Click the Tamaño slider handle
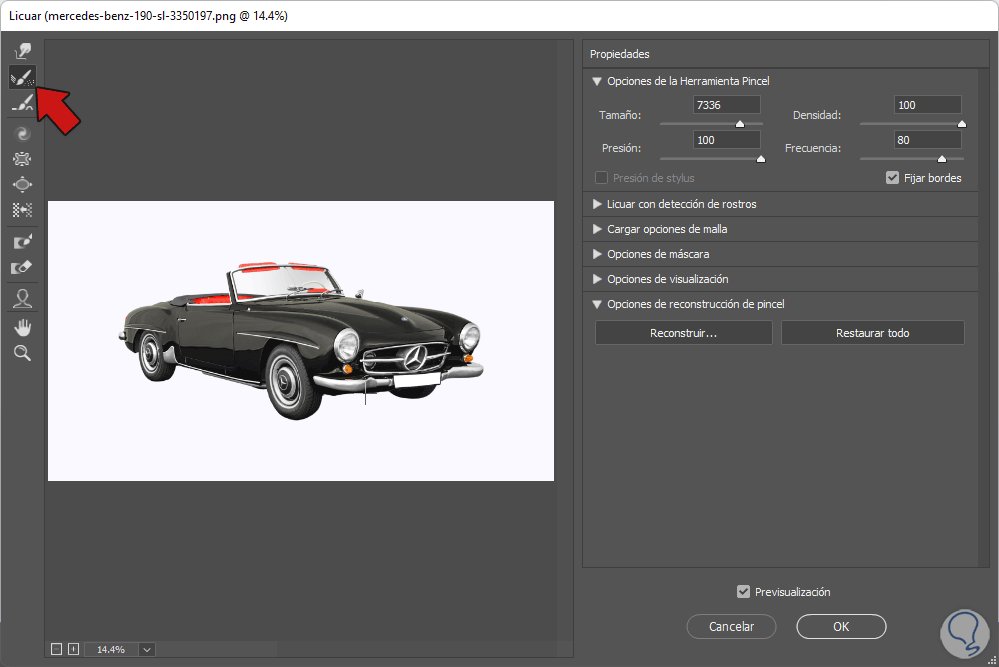This screenshot has width=999, height=667. (x=740, y=124)
